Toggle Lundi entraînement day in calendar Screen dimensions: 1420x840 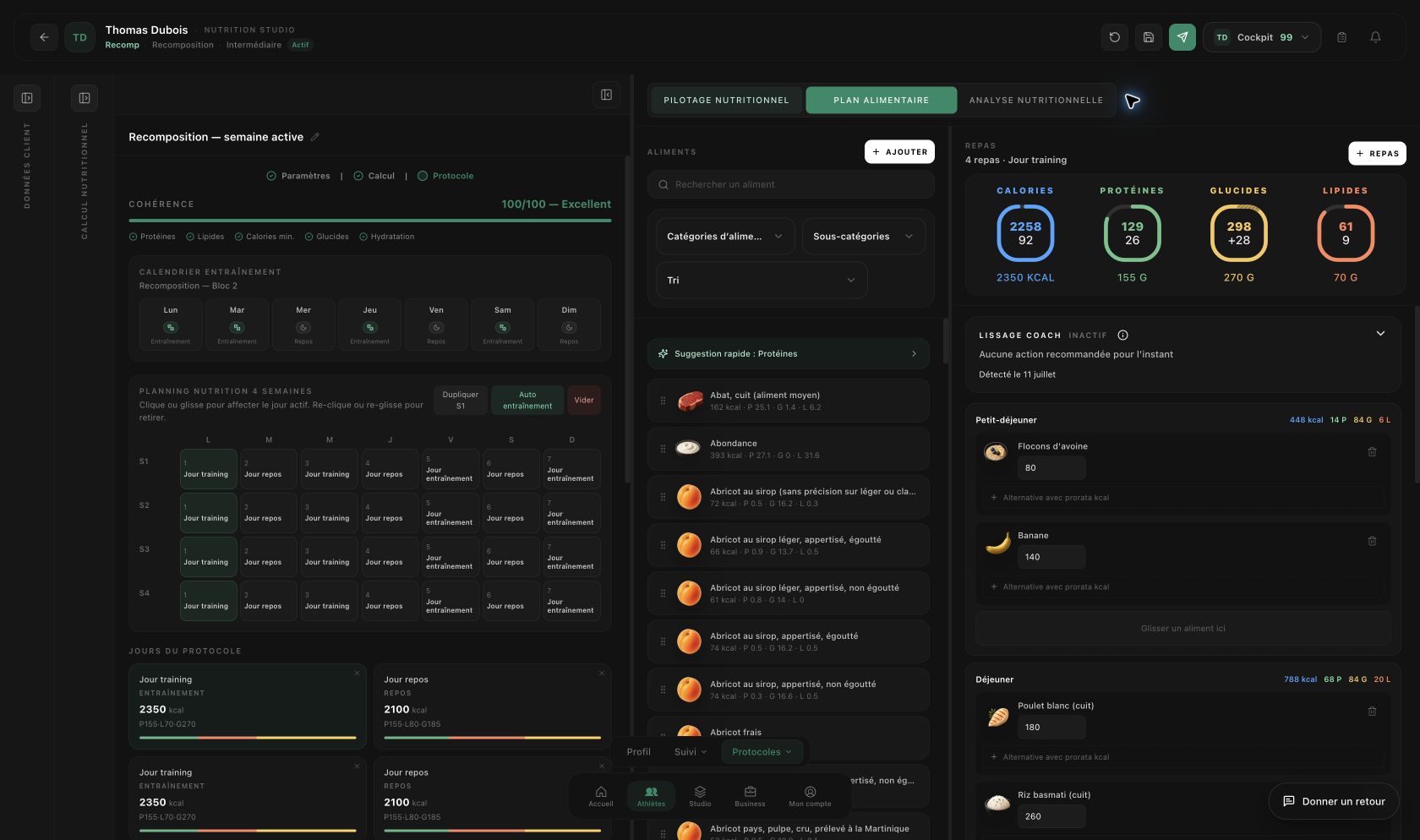click(x=171, y=325)
